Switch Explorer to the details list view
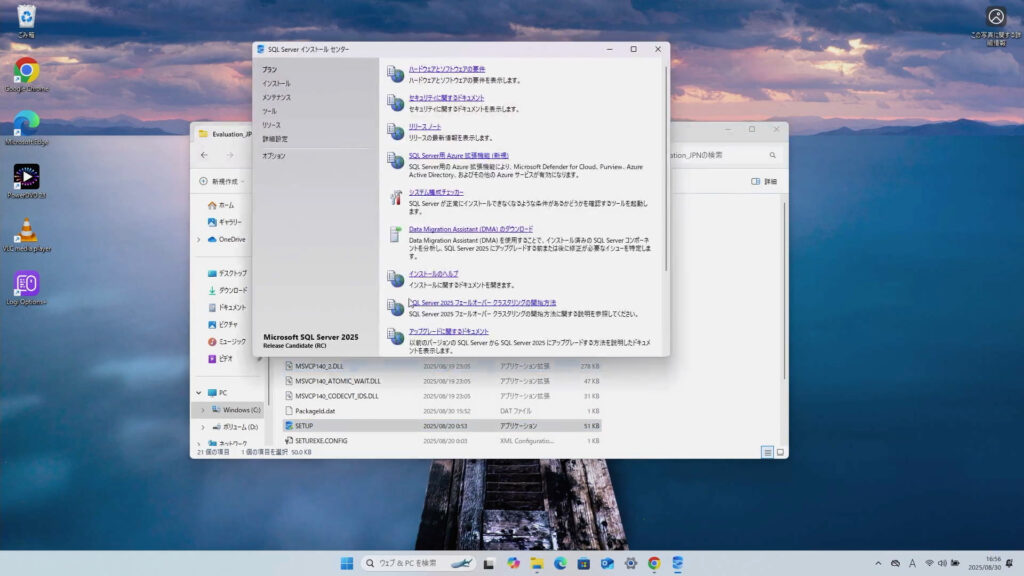 [767, 452]
